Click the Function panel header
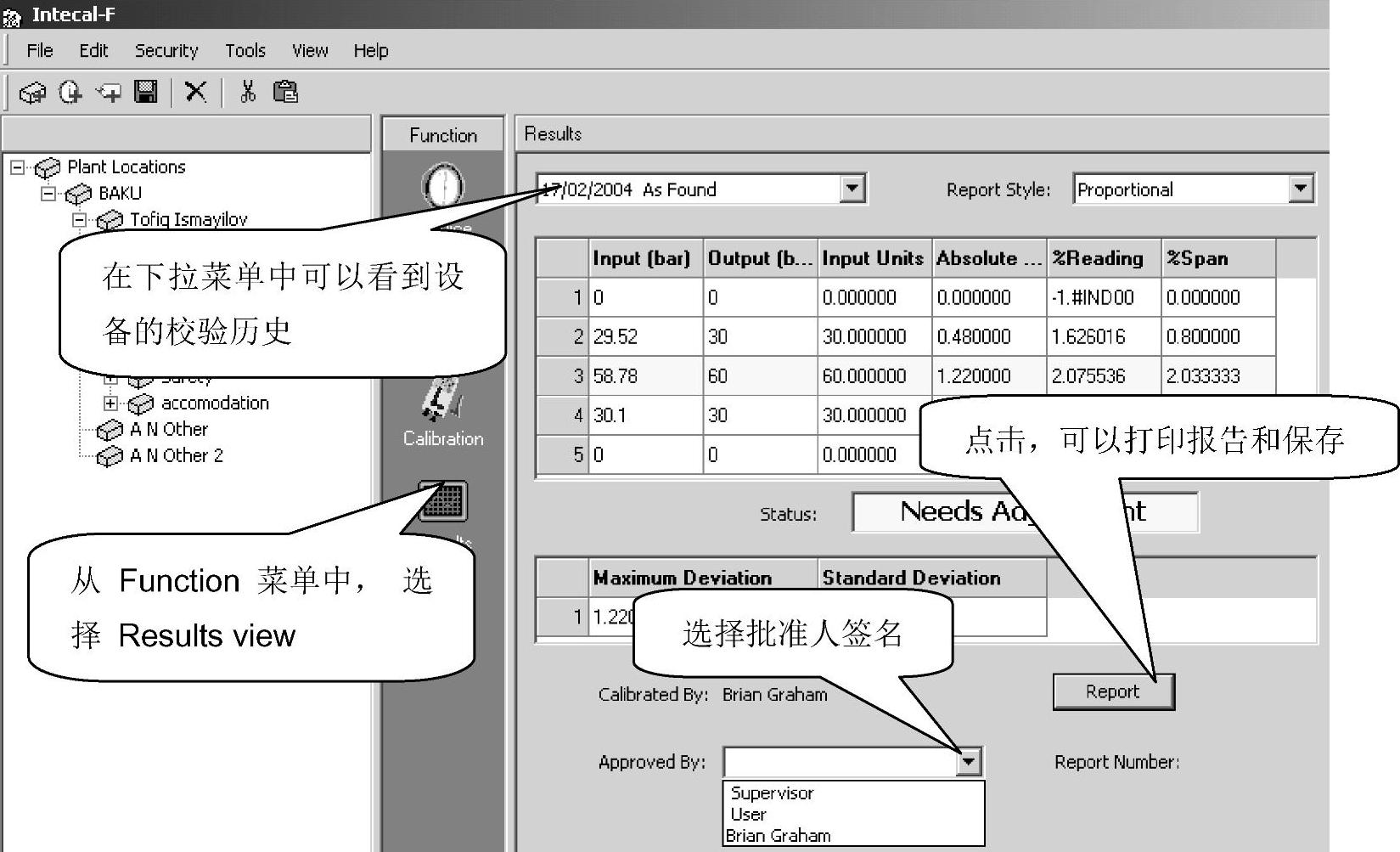 click(443, 135)
